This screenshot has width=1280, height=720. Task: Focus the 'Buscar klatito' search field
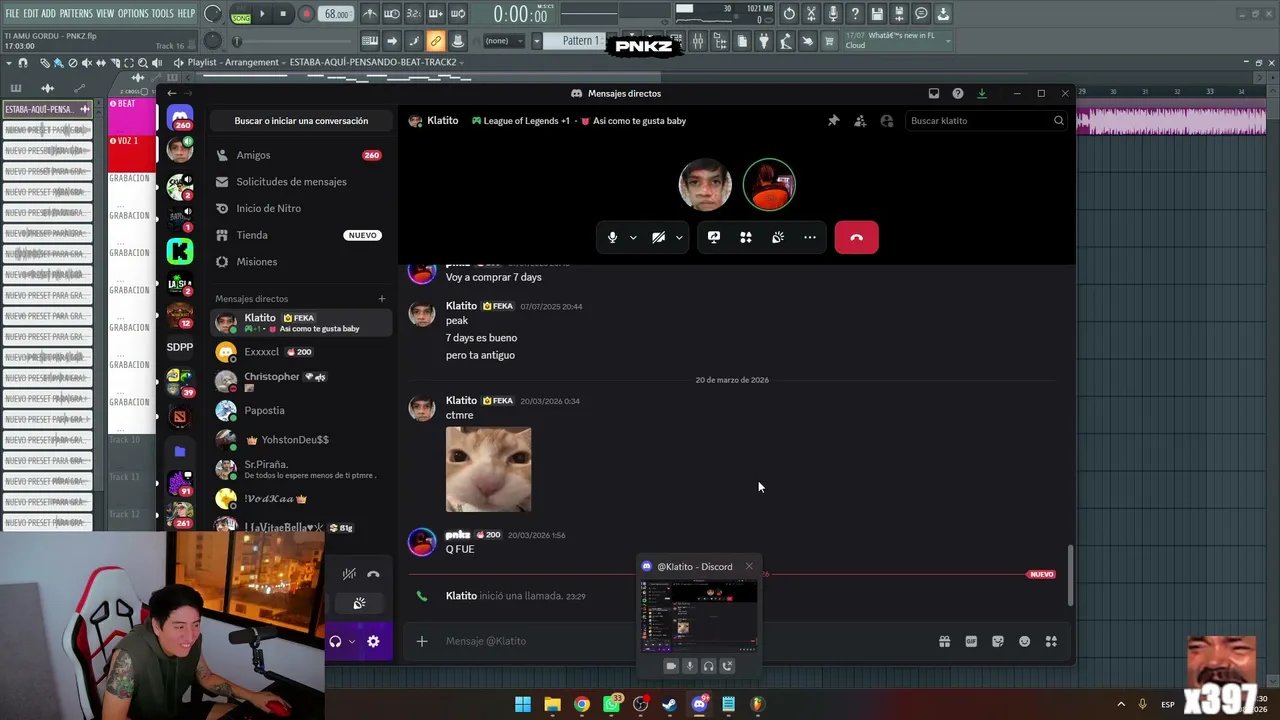[987, 121]
